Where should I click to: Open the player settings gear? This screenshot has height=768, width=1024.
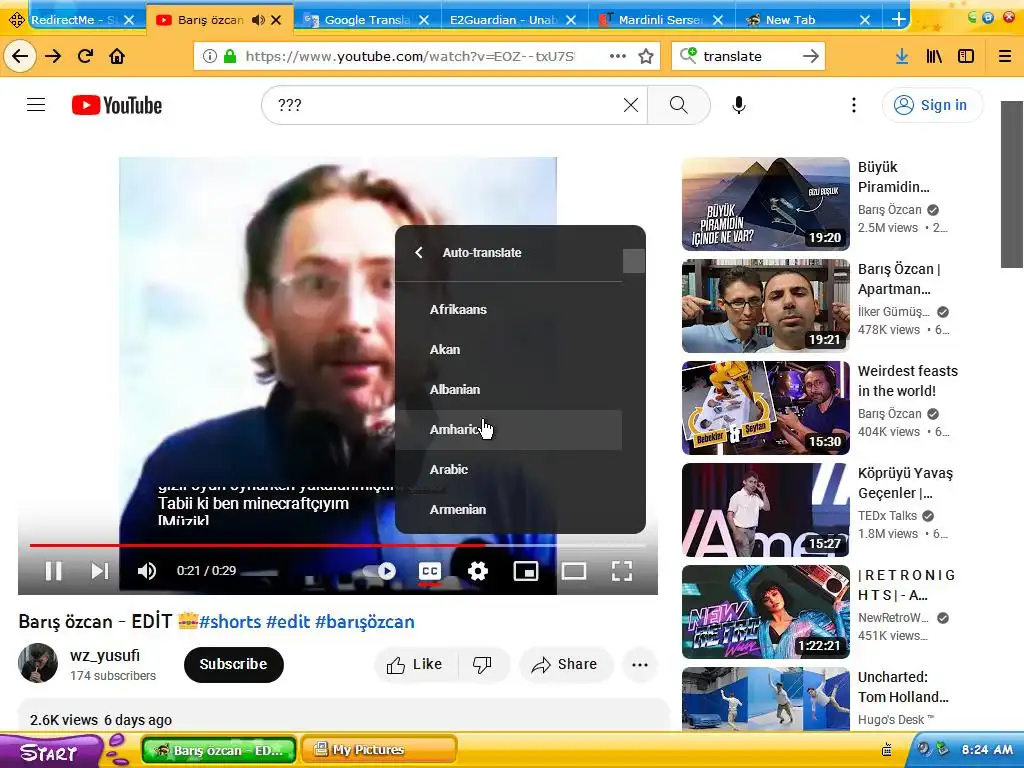click(x=478, y=571)
